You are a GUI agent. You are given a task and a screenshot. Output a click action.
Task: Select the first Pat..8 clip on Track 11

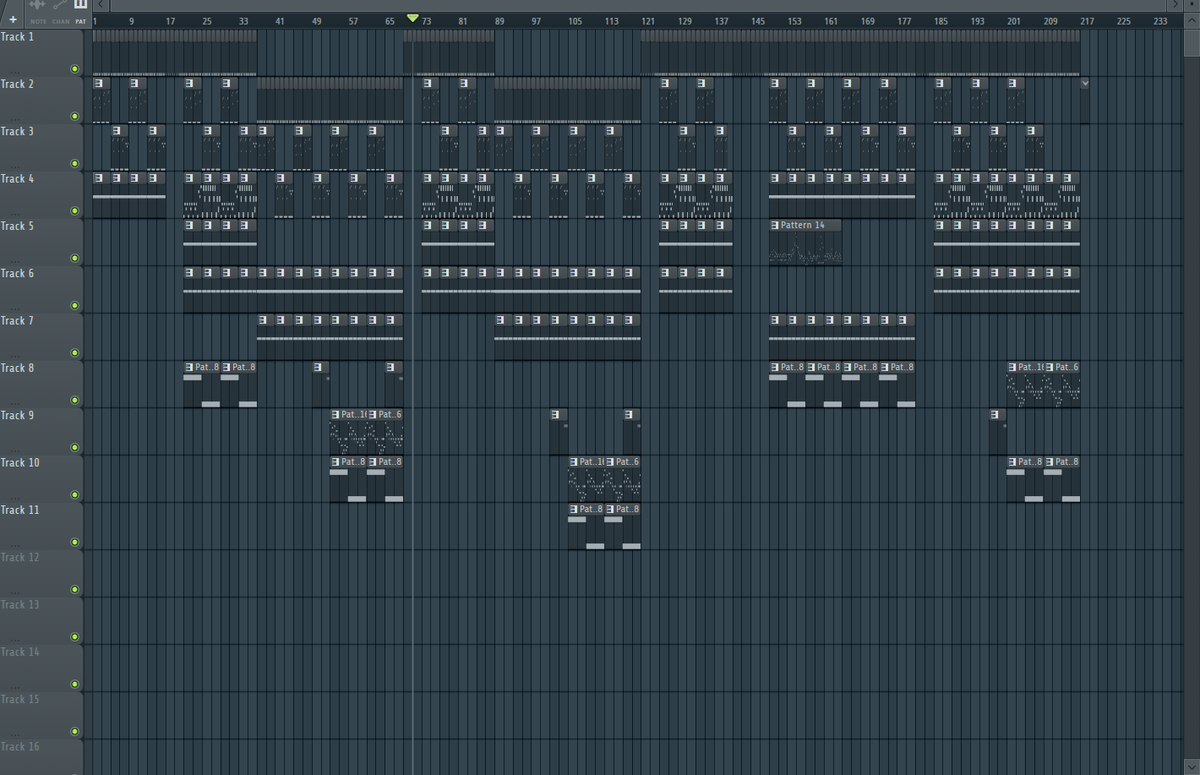[586, 526]
